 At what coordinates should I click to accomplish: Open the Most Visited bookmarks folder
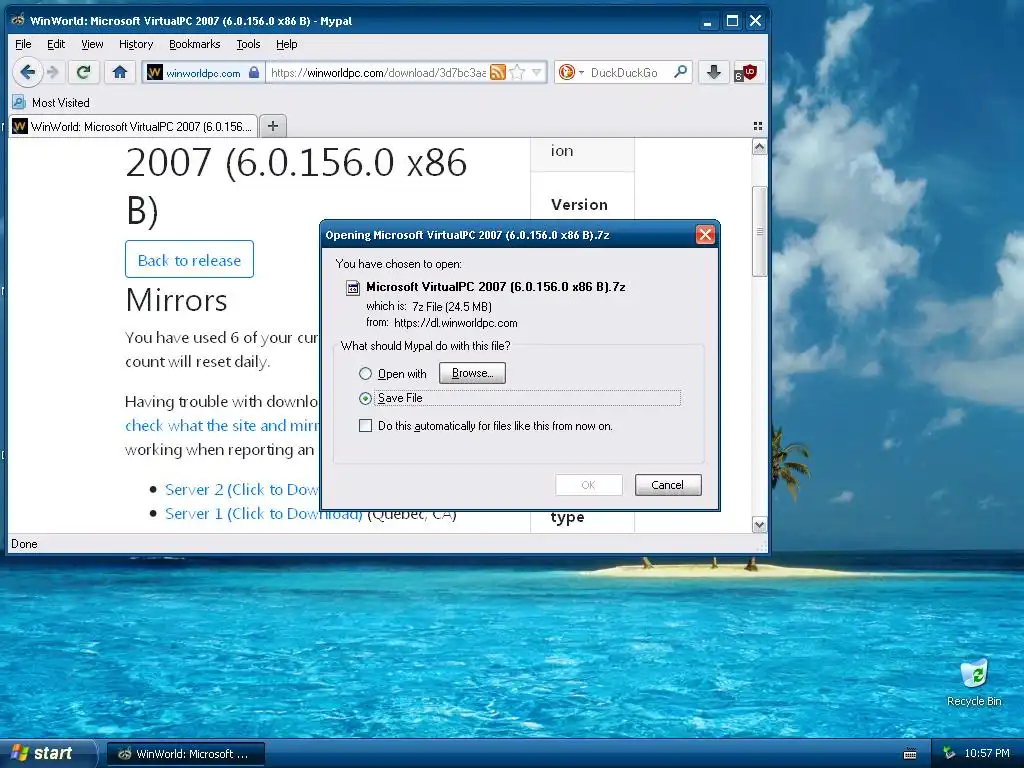click(x=51, y=103)
